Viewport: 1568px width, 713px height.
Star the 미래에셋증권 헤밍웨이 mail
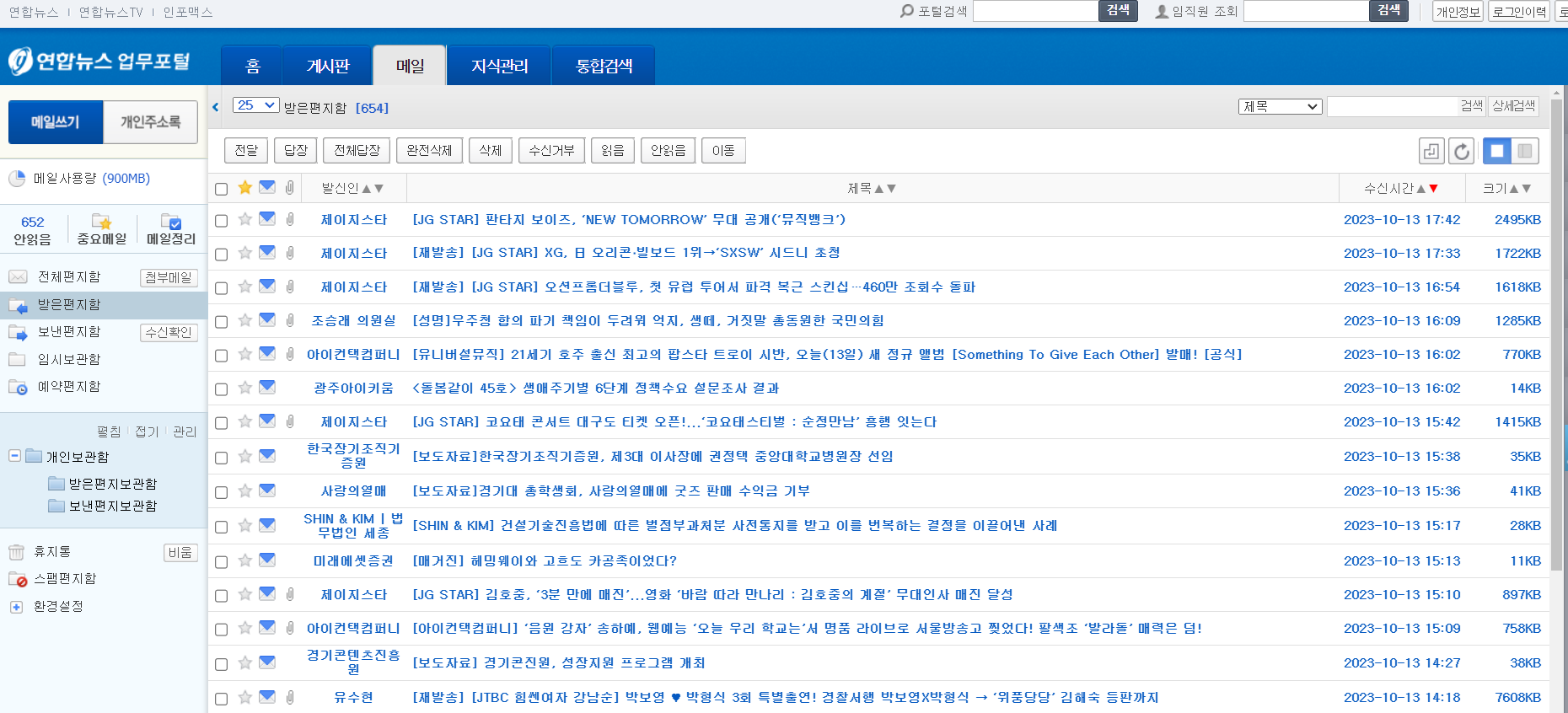244,560
